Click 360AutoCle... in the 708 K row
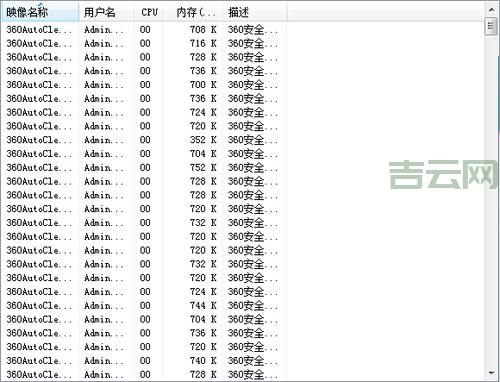Screen dimensions: 500x382 coord(39,30)
